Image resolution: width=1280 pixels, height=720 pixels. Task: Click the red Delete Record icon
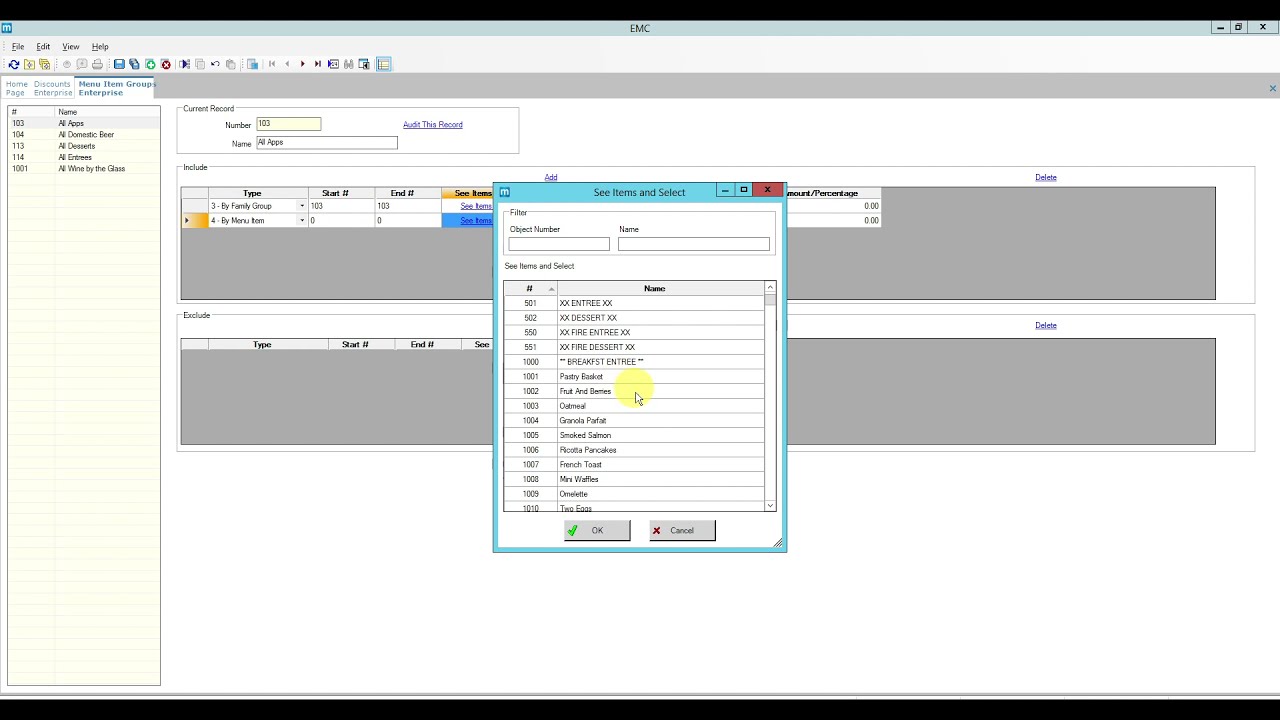[166, 64]
